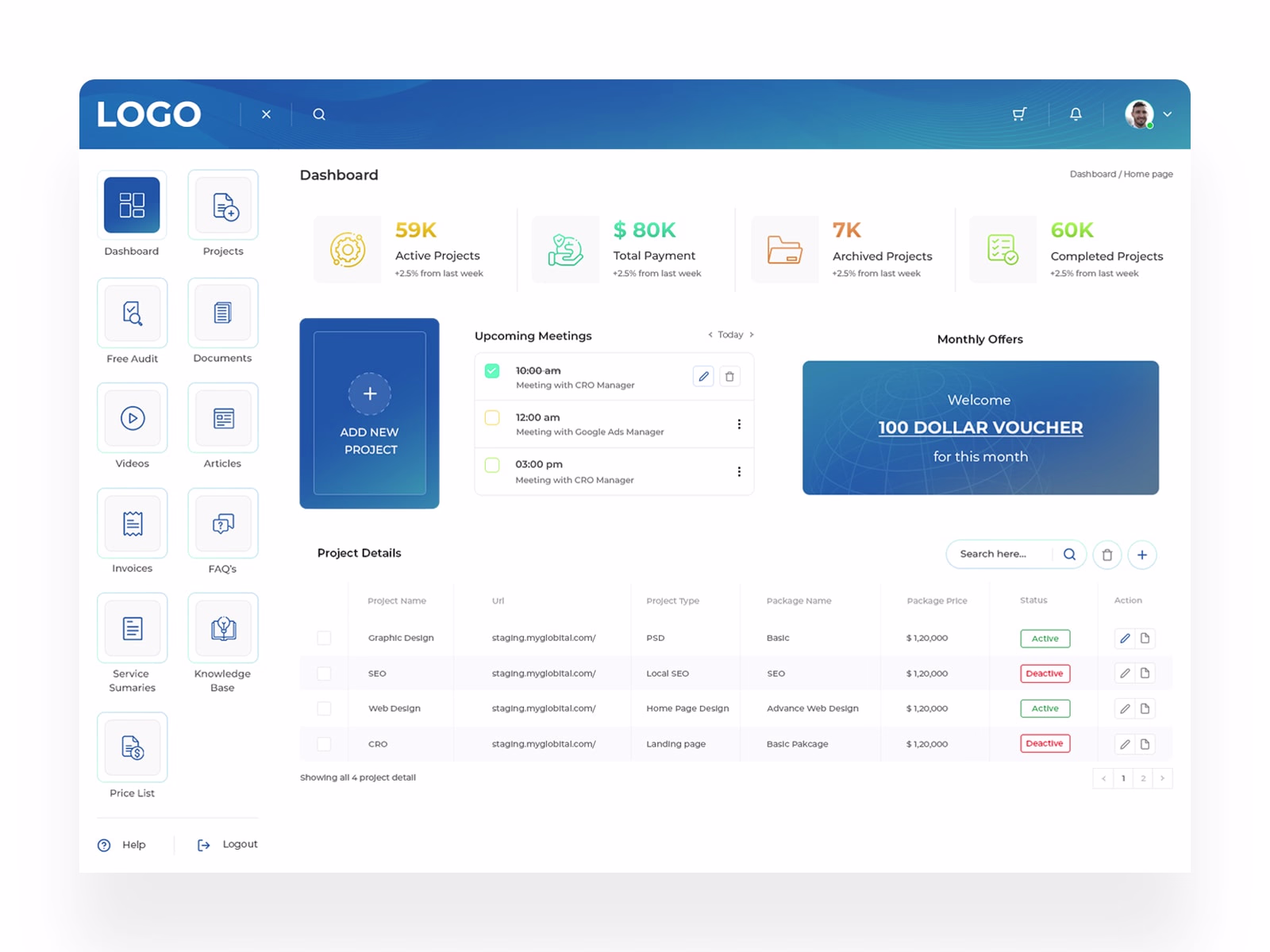1270x952 pixels.
Task: Type a query in the Search here field
Action: (x=1002, y=554)
